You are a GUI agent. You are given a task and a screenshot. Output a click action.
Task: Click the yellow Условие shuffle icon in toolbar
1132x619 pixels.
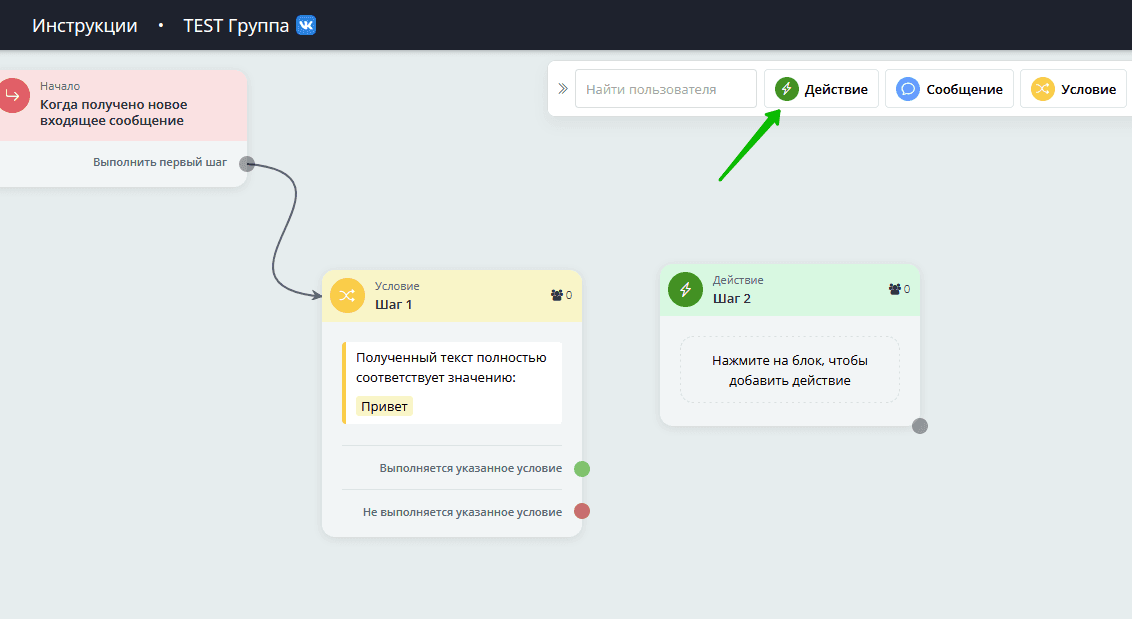click(1043, 89)
